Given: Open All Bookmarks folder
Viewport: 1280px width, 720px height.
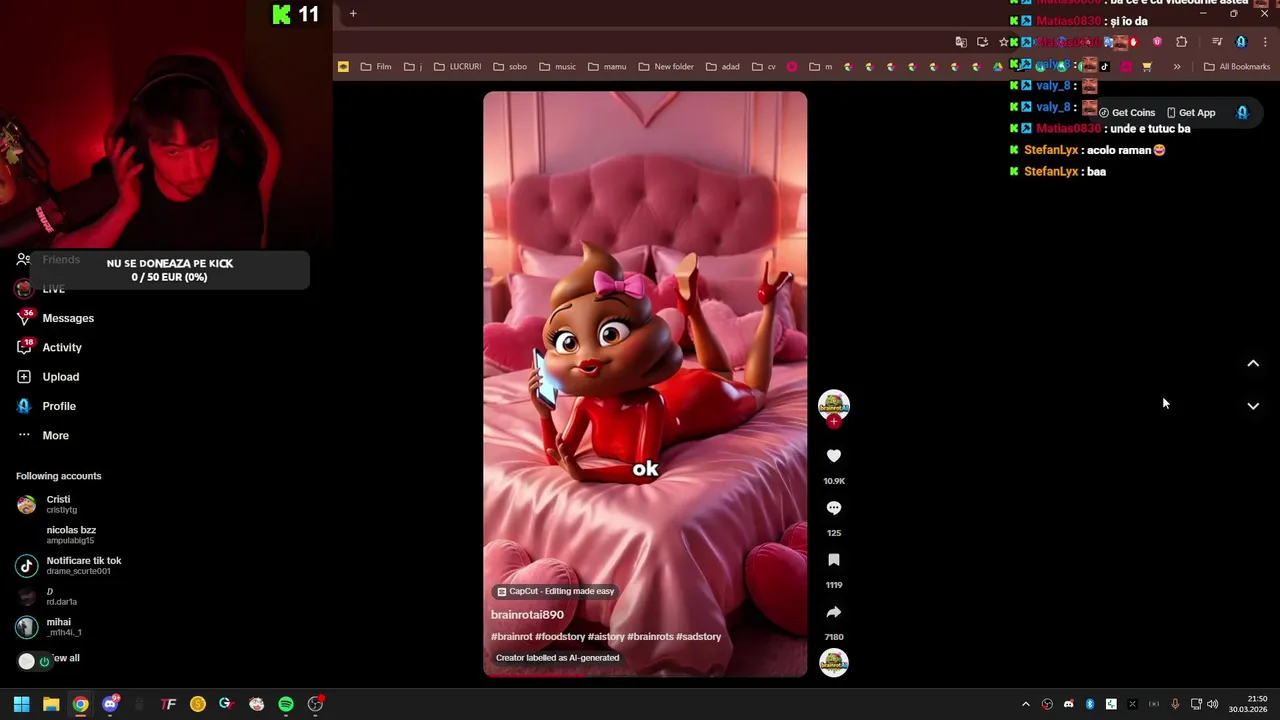Looking at the screenshot, I should (1237, 67).
